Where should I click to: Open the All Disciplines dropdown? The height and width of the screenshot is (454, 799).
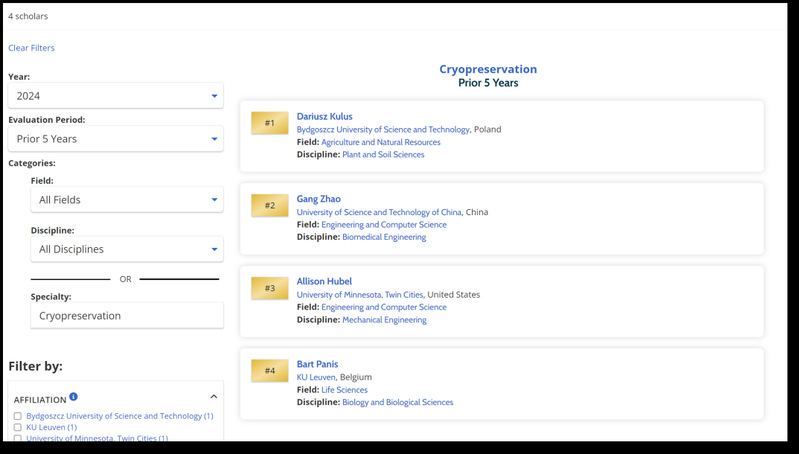pos(127,249)
